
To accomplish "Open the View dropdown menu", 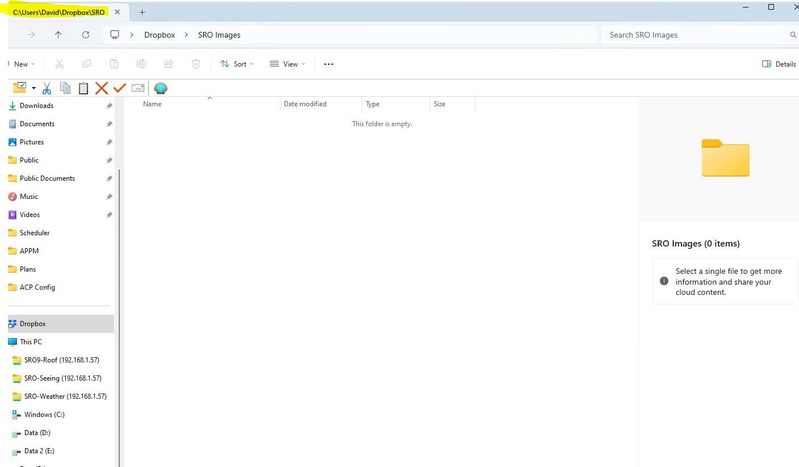I will click(288, 64).
